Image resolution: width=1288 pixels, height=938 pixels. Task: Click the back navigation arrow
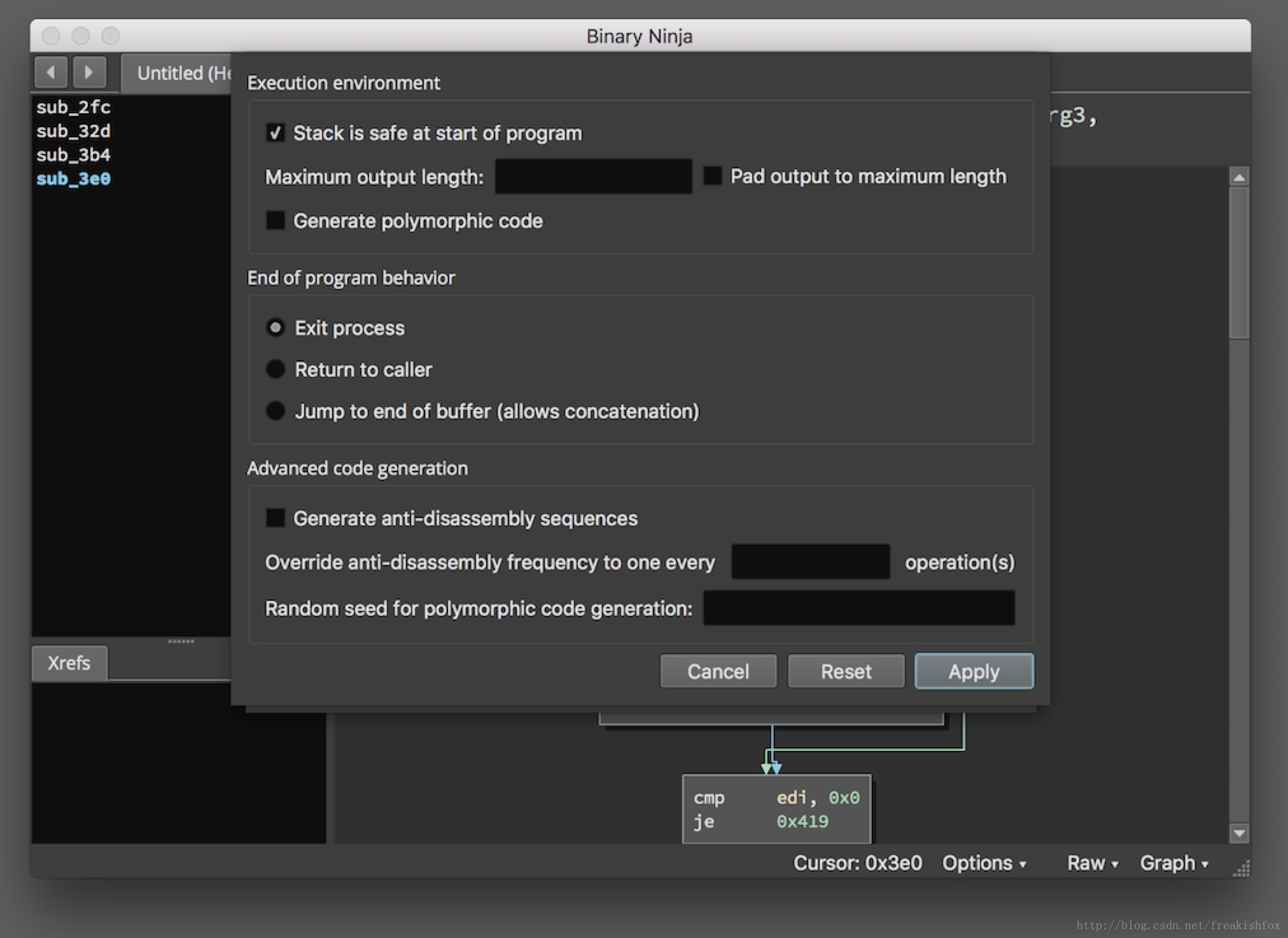pos(51,73)
